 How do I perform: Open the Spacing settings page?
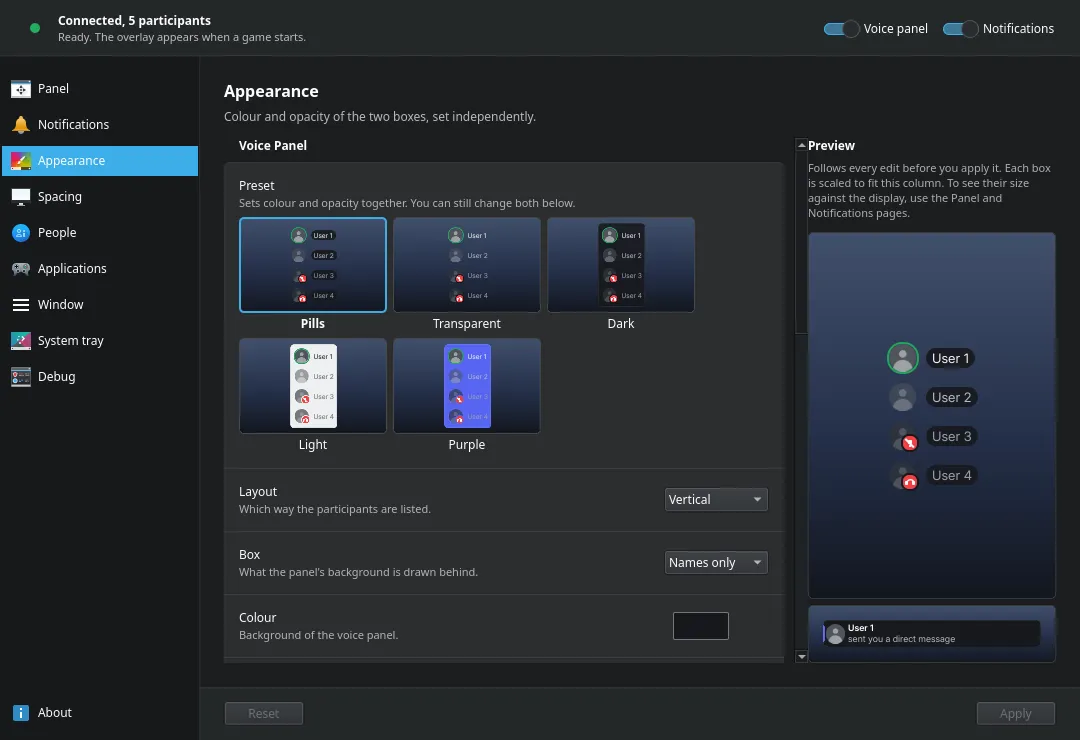100,197
